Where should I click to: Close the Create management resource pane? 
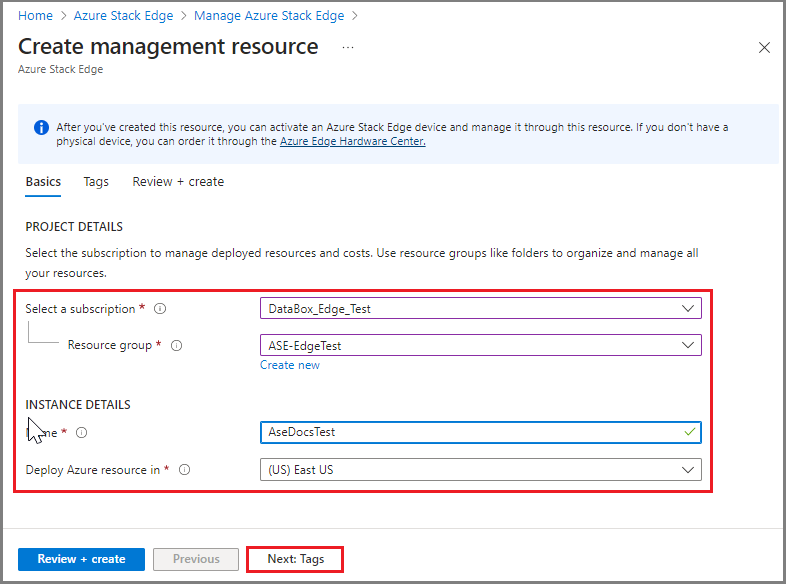pos(764,48)
